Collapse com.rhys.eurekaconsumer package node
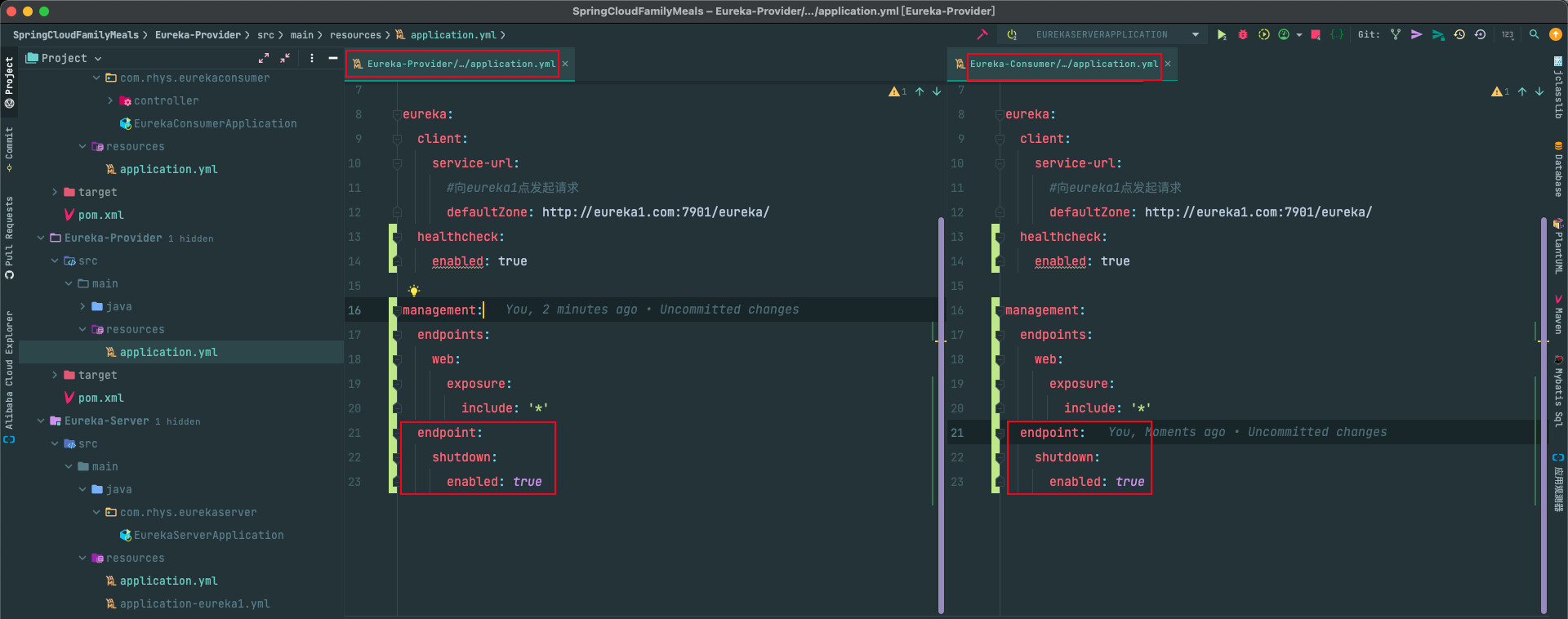The height and width of the screenshot is (619, 1568). [96, 78]
